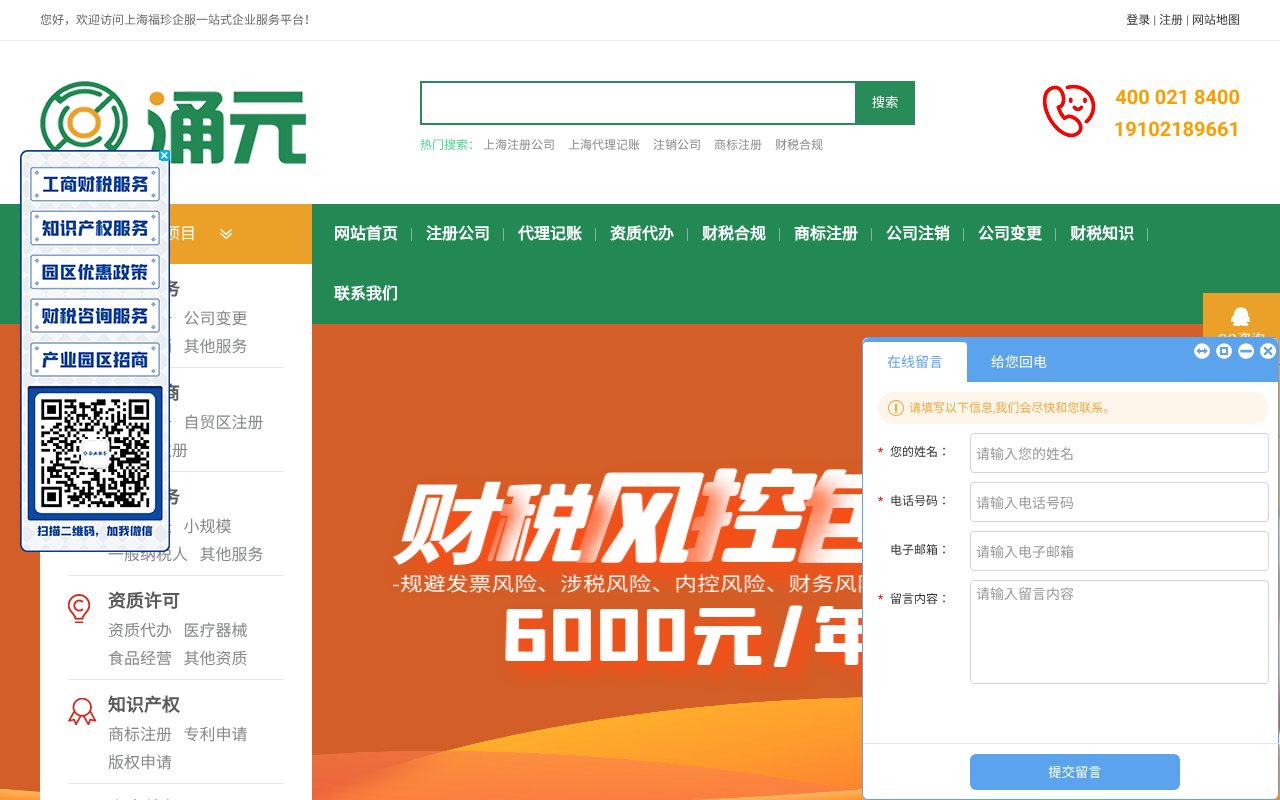The height and width of the screenshot is (800, 1280).
Task: Click the 提交留言 submit progress button
Action: 1074,771
